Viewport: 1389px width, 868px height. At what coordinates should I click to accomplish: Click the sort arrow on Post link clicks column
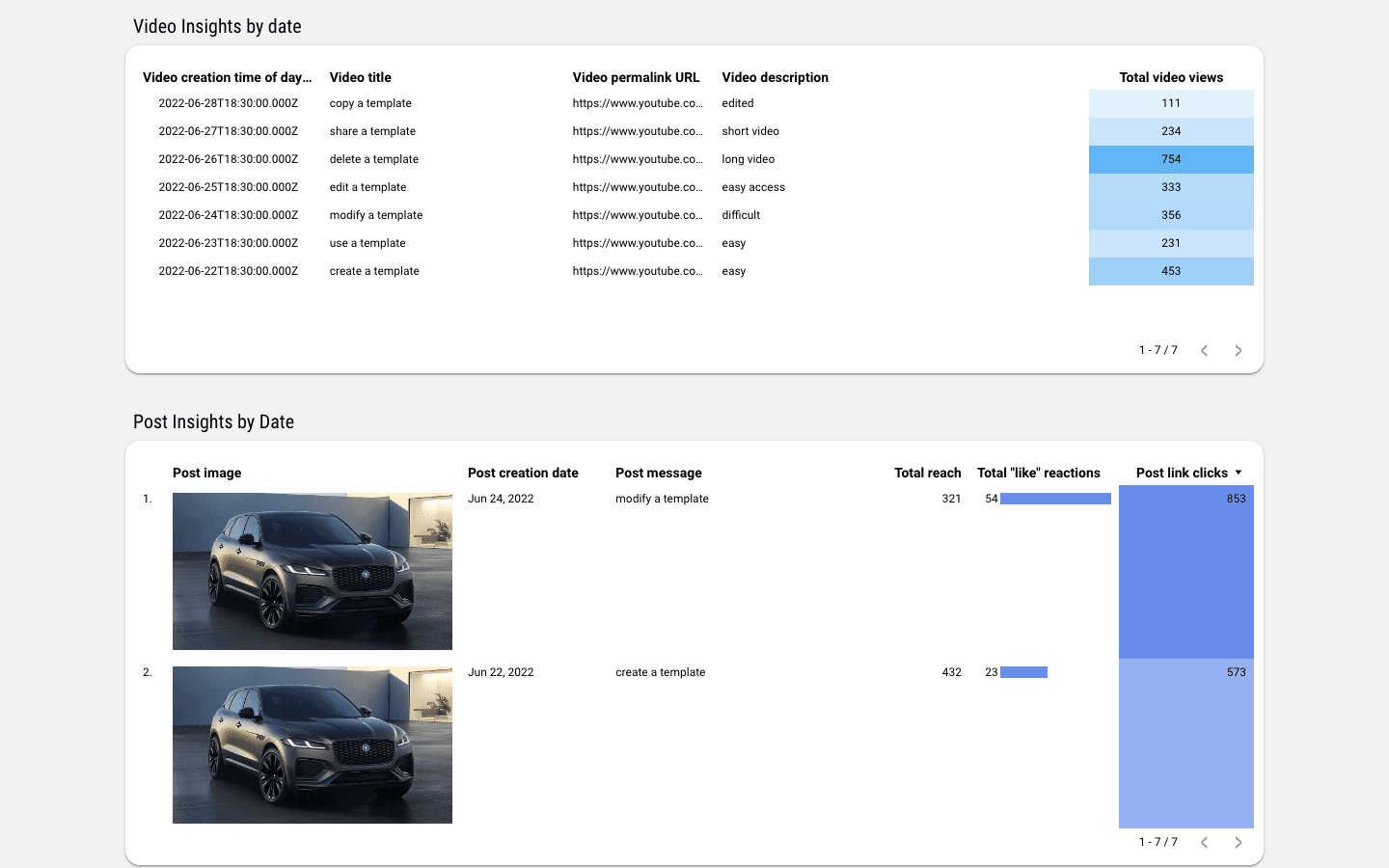pos(1242,473)
